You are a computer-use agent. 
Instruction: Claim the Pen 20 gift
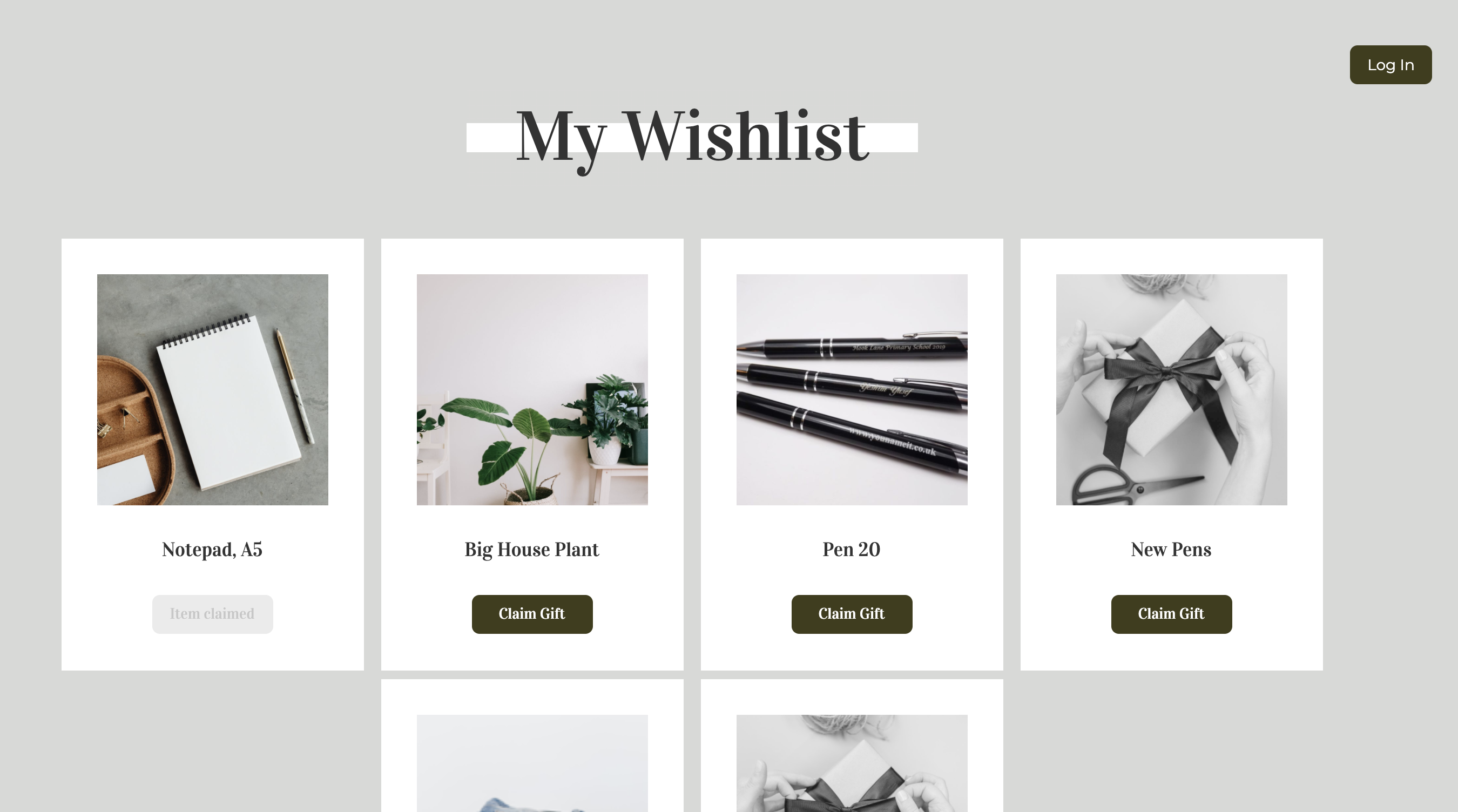coord(851,614)
